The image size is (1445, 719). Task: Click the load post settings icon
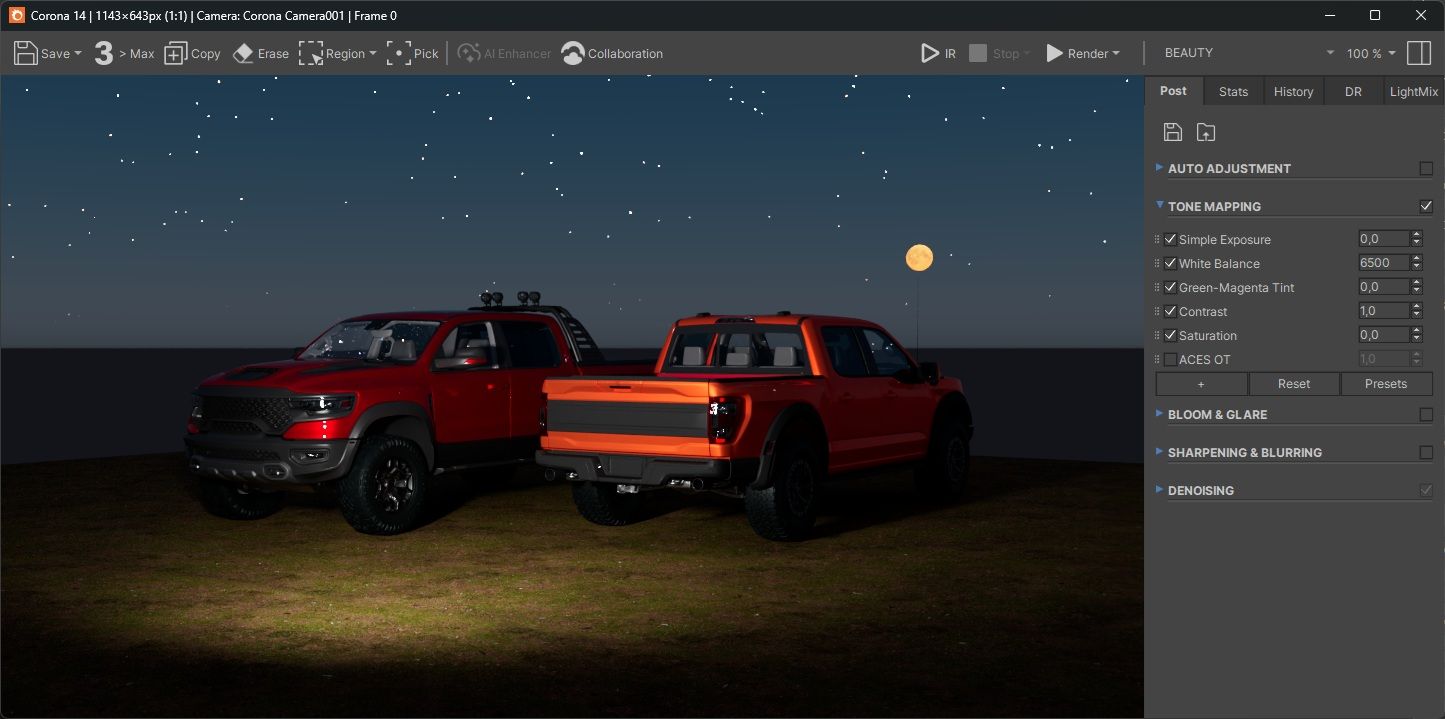point(1206,132)
